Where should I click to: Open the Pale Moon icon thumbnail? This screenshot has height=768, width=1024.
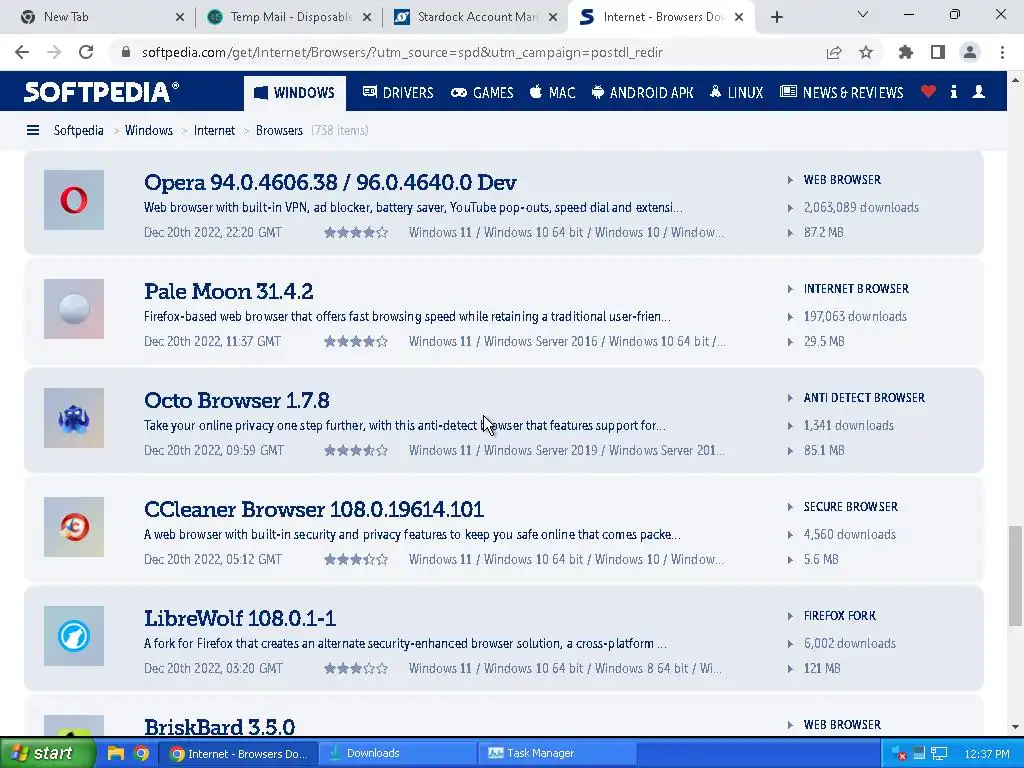[x=74, y=309]
